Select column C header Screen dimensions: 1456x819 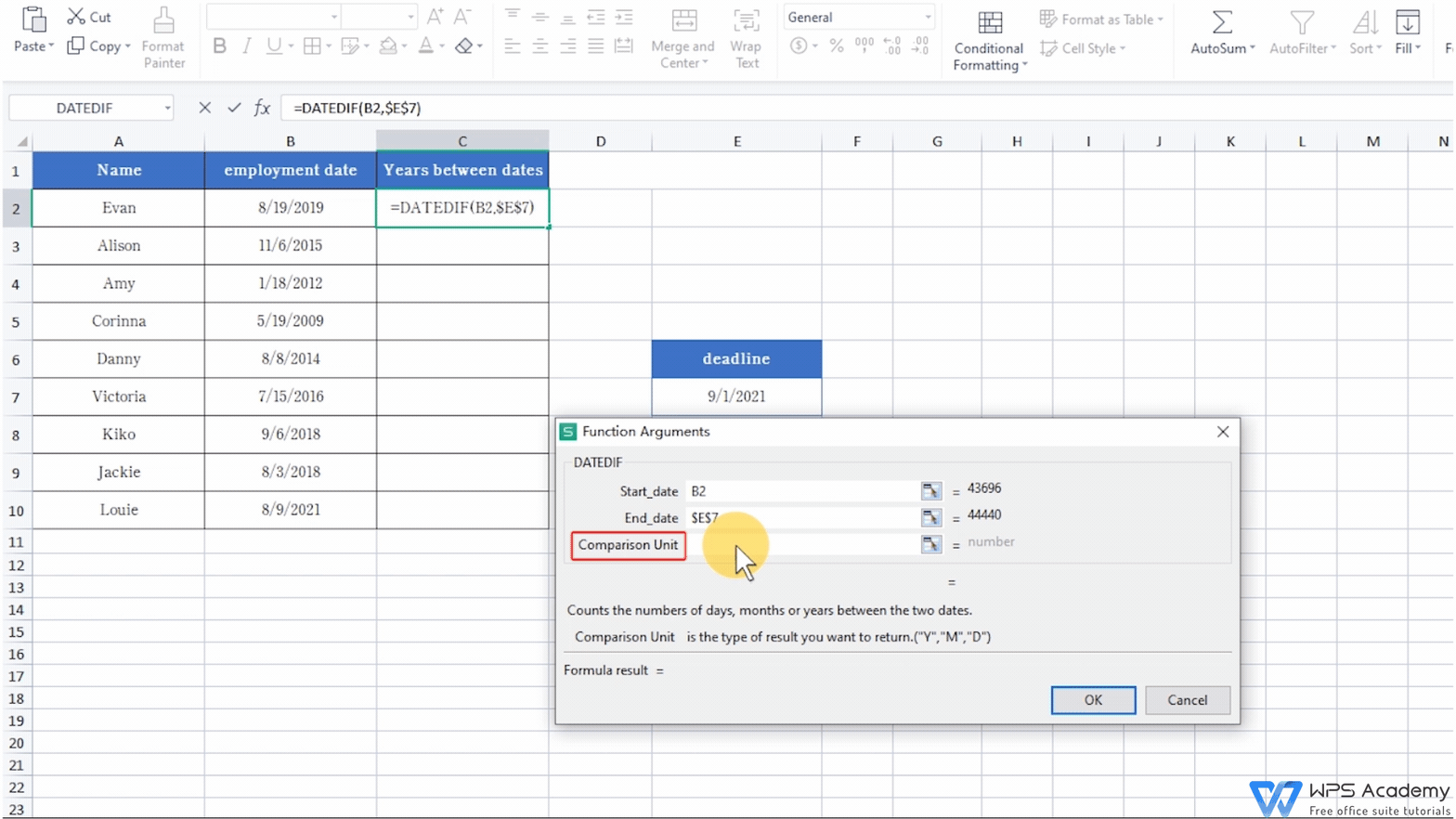click(x=462, y=141)
